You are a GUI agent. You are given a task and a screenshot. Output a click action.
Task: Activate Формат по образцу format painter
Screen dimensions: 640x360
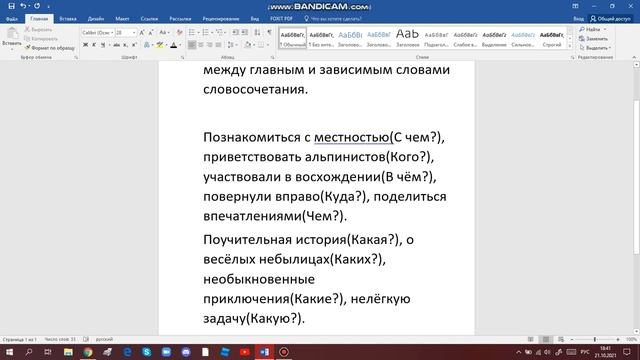(50, 48)
